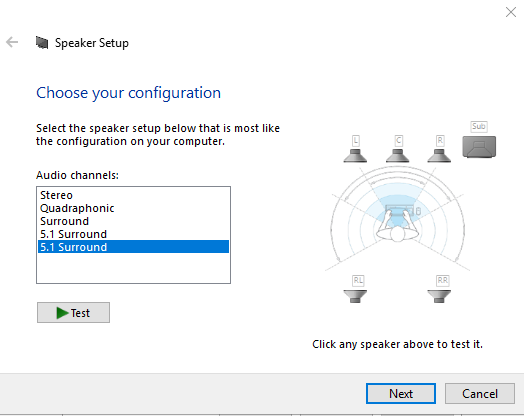524x416 pixels.
Task: Click the green play triangle on Test
Action: pos(62,313)
